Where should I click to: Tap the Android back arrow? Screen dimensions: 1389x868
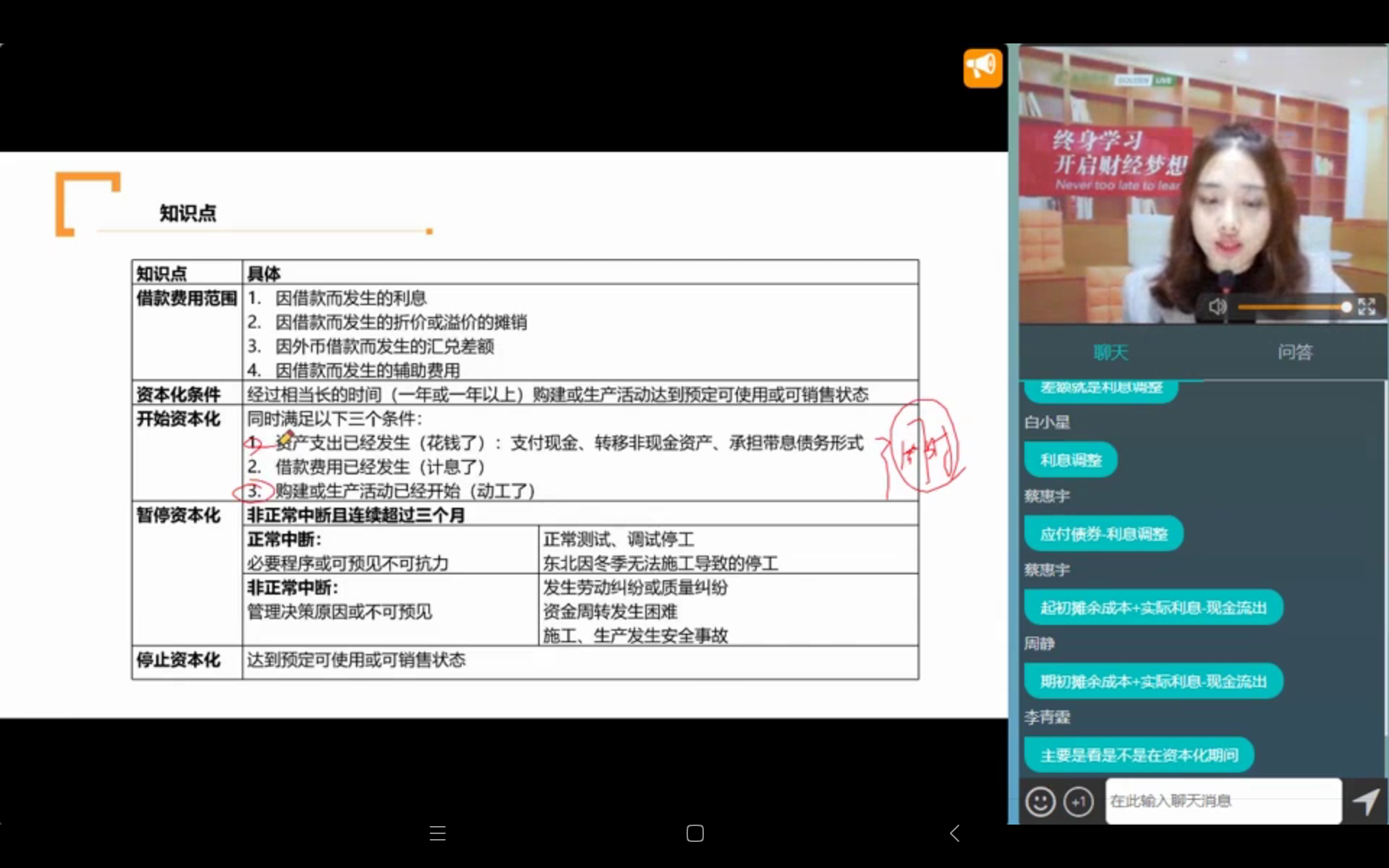pos(955,833)
